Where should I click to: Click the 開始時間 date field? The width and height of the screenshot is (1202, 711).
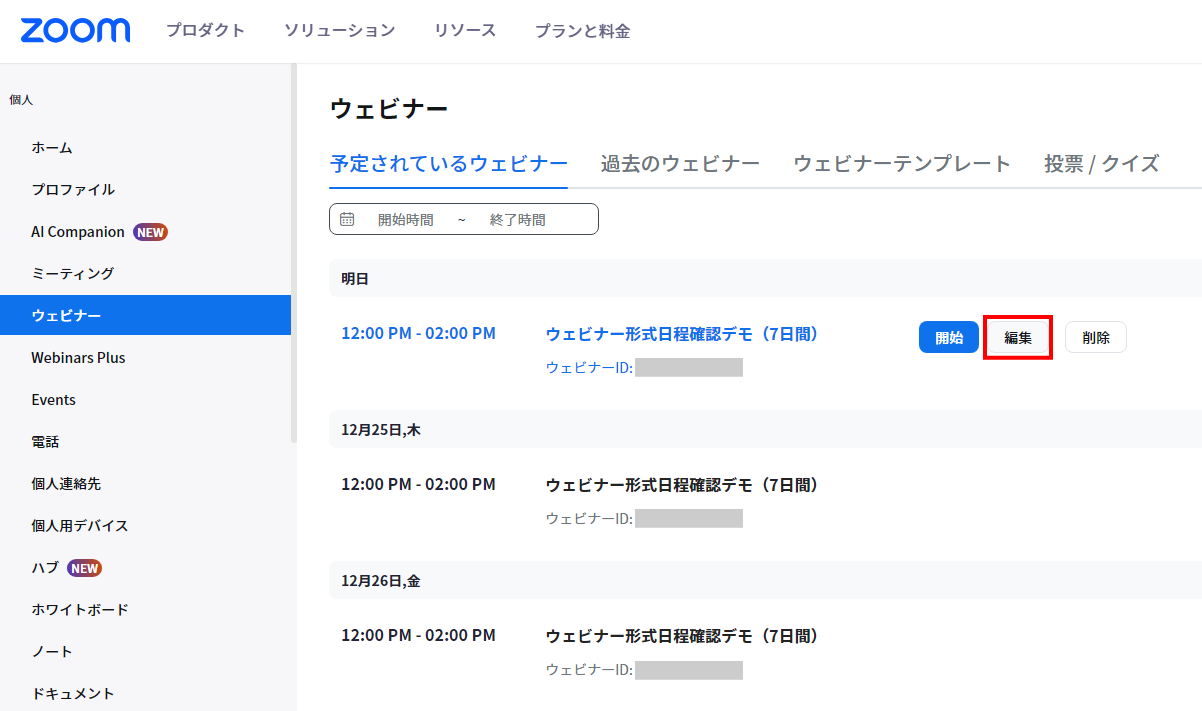coord(405,220)
